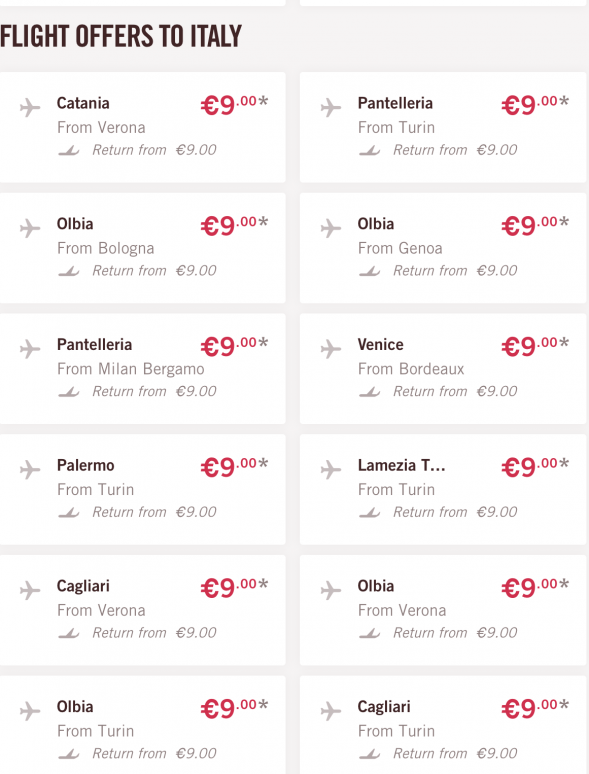Click the €9.00 price for Olbia from Genoa

point(535,225)
